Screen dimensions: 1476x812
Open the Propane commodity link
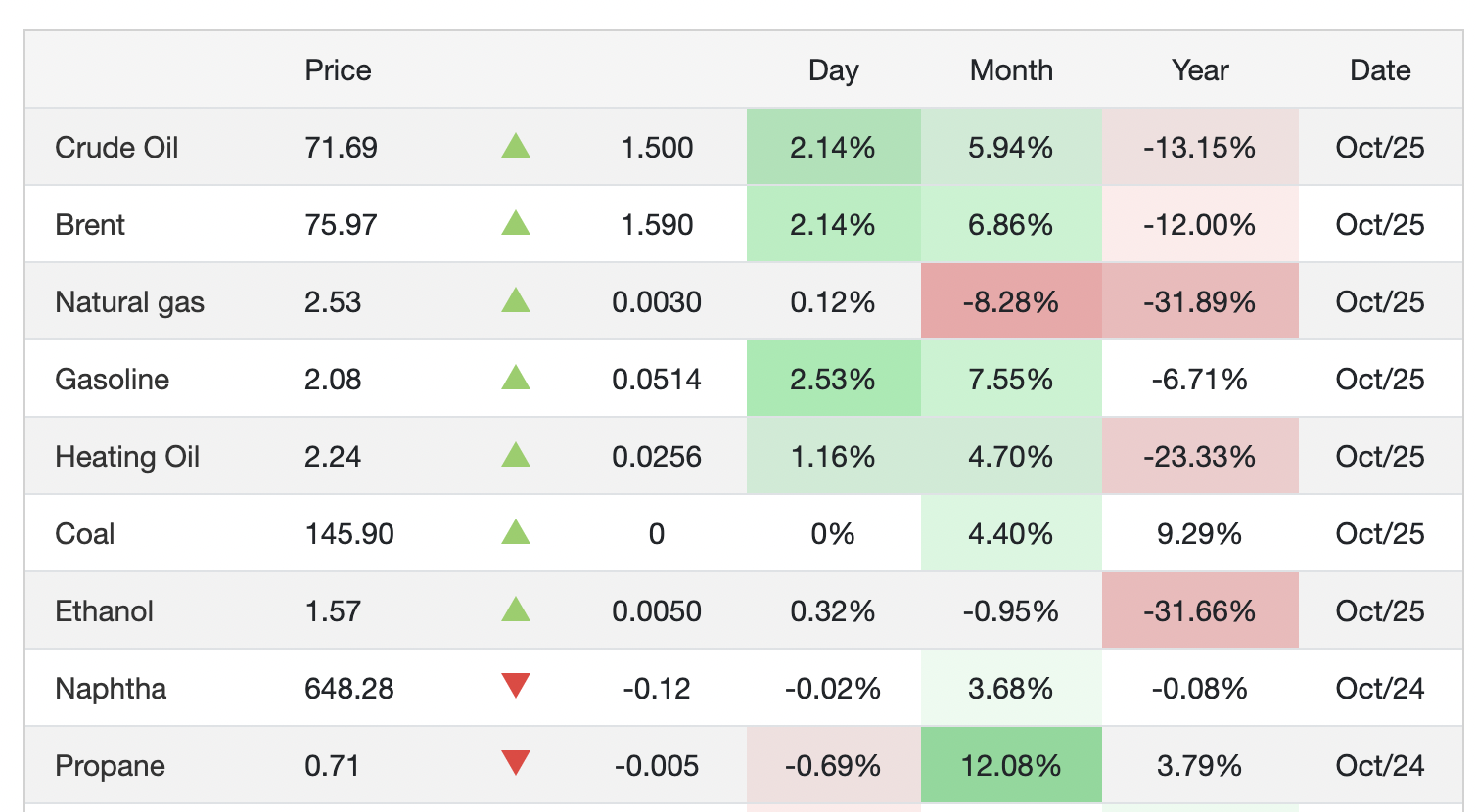click(x=110, y=766)
